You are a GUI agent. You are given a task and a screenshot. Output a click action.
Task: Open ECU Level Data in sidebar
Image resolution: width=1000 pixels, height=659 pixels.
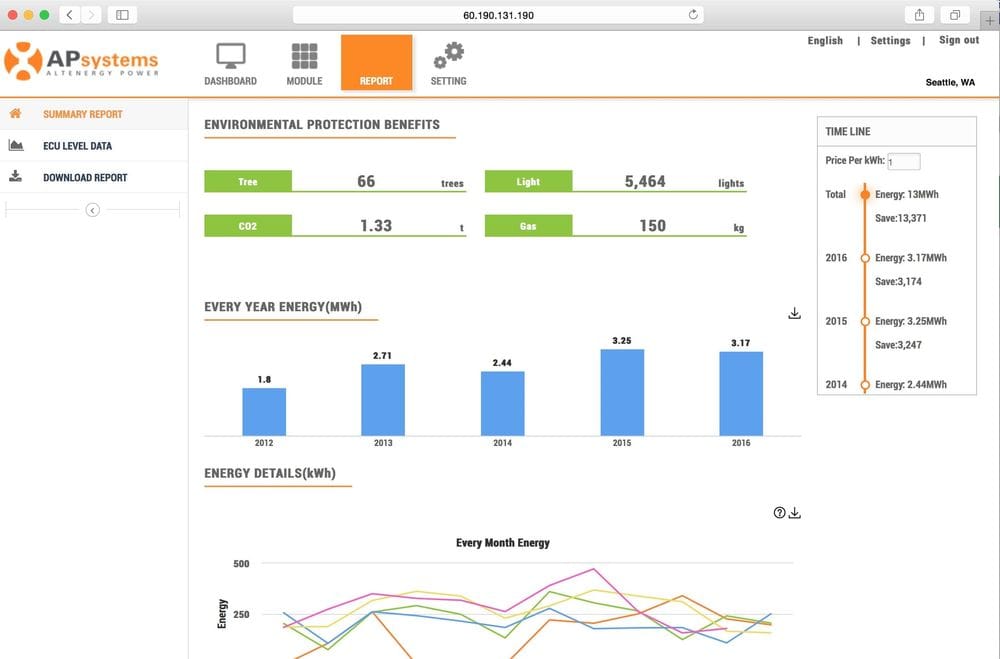pyautogui.click(x=77, y=146)
